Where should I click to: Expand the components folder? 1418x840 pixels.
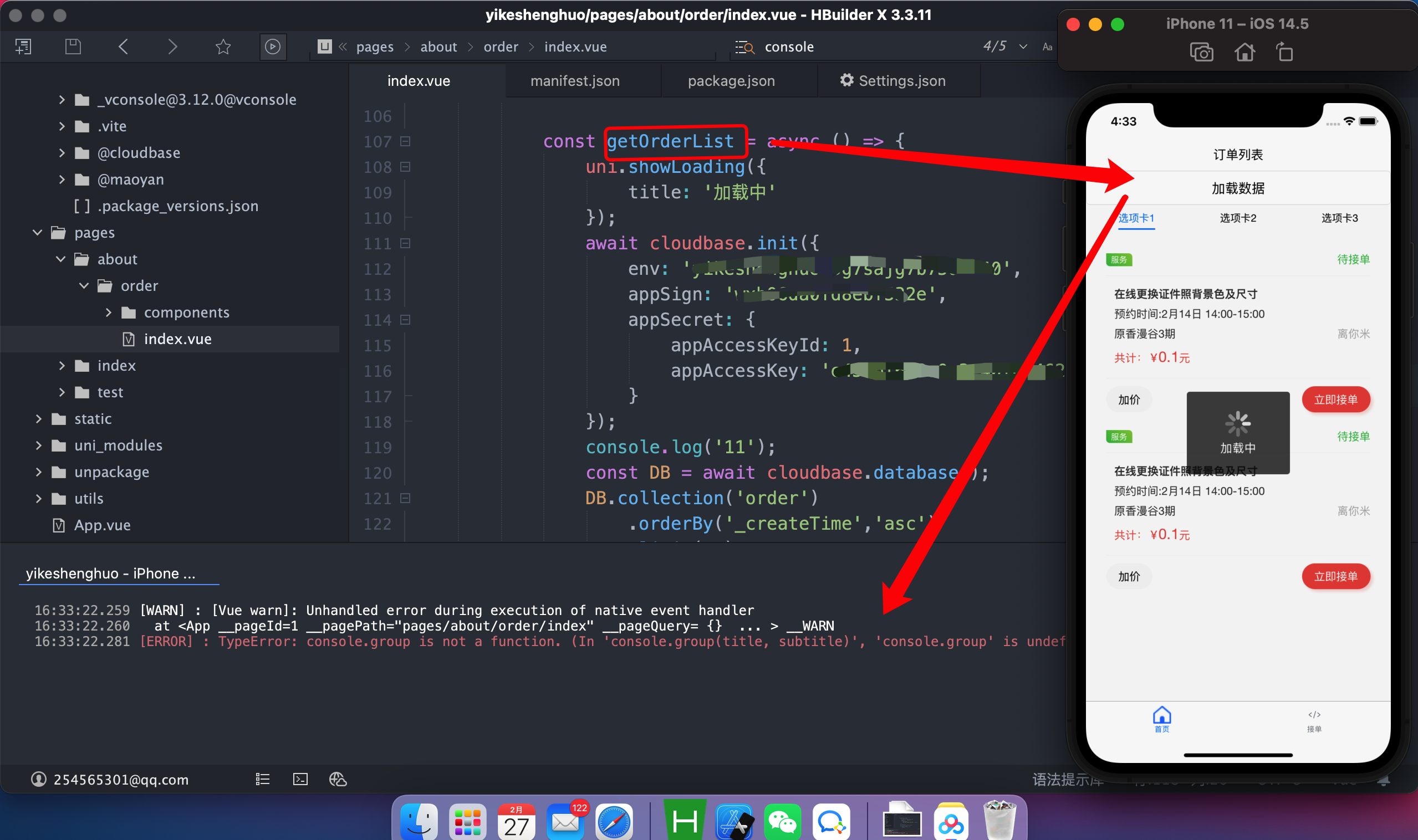click(108, 313)
